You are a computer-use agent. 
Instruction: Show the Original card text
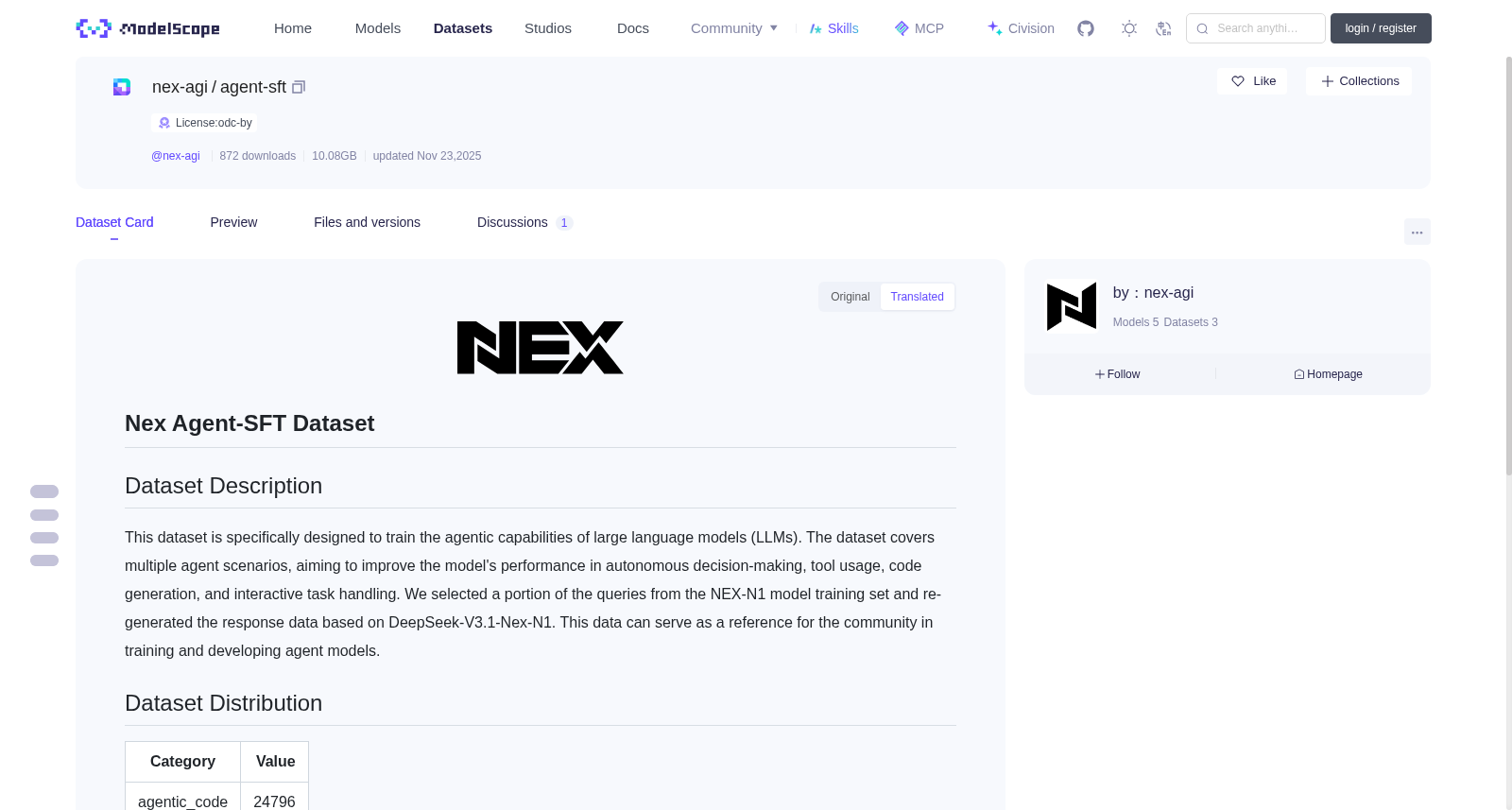[x=850, y=297]
